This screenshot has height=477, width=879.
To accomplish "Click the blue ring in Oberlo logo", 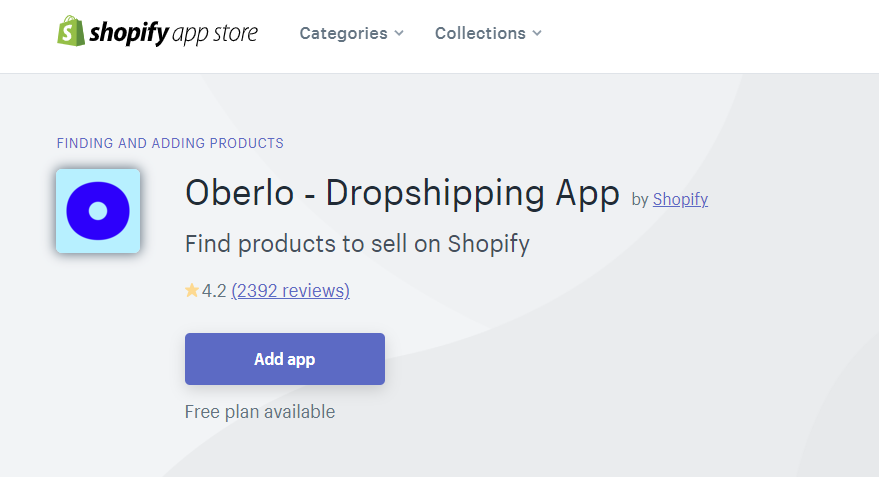I will click(x=78, y=211).
